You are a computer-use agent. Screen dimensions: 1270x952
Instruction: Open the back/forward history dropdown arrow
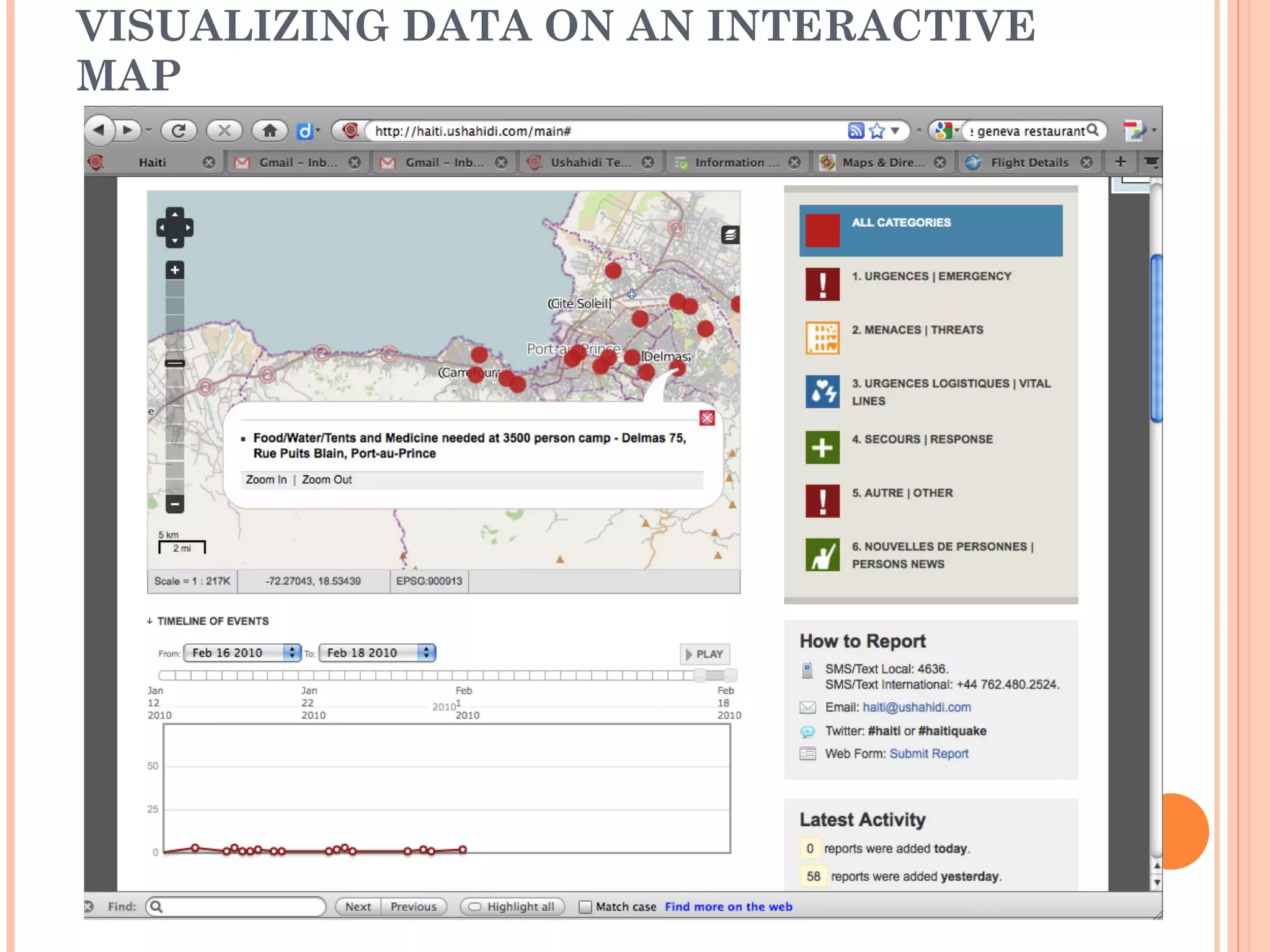pyautogui.click(x=149, y=130)
